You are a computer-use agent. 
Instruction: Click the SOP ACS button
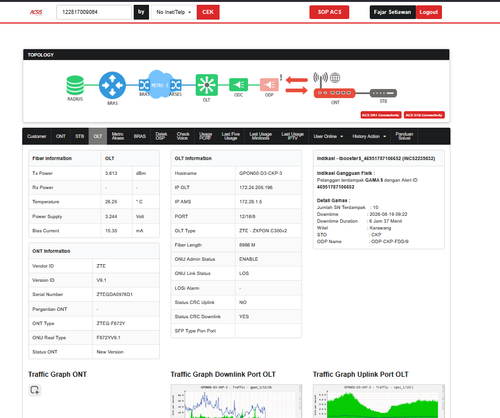pos(329,12)
